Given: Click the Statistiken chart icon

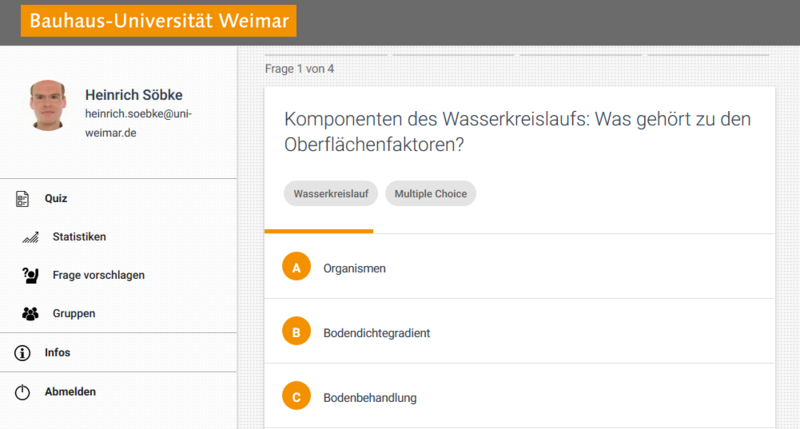Looking at the screenshot, I should tap(30, 237).
